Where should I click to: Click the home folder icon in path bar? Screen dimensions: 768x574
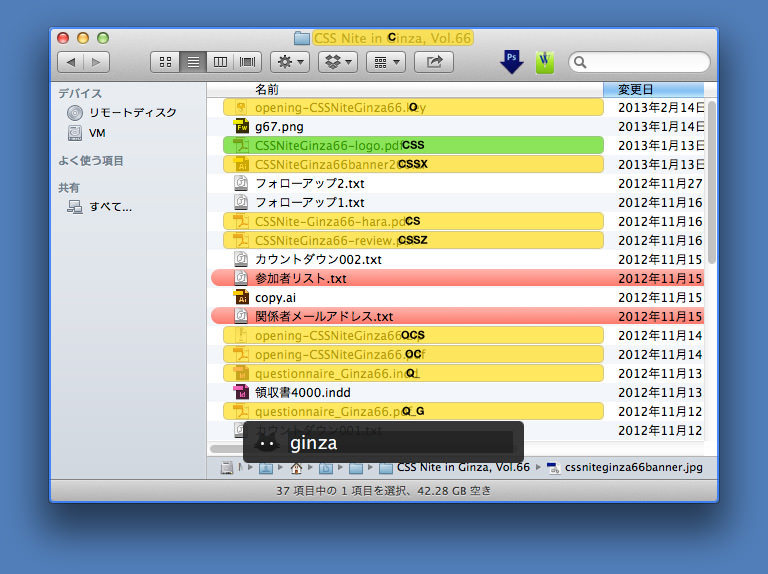point(296,468)
